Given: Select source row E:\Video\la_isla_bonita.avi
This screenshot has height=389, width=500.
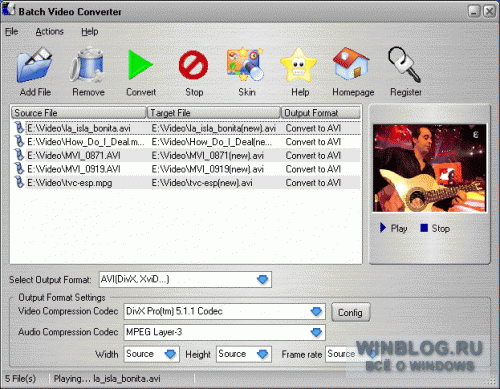Looking at the screenshot, I should tap(79, 128).
